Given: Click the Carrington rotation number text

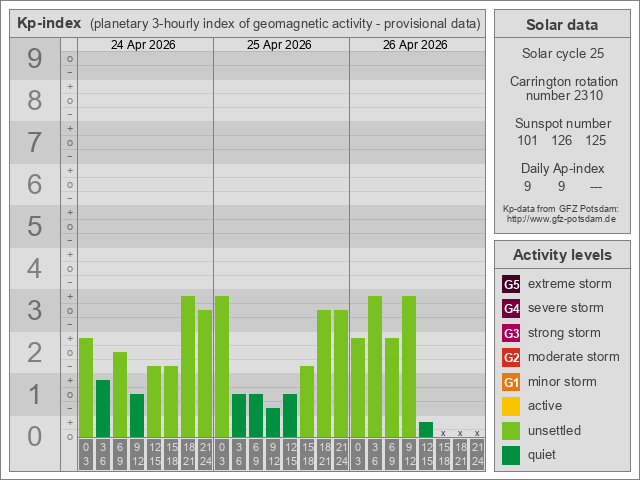Looking at the screenshot, I should click(x=562, y=88).
